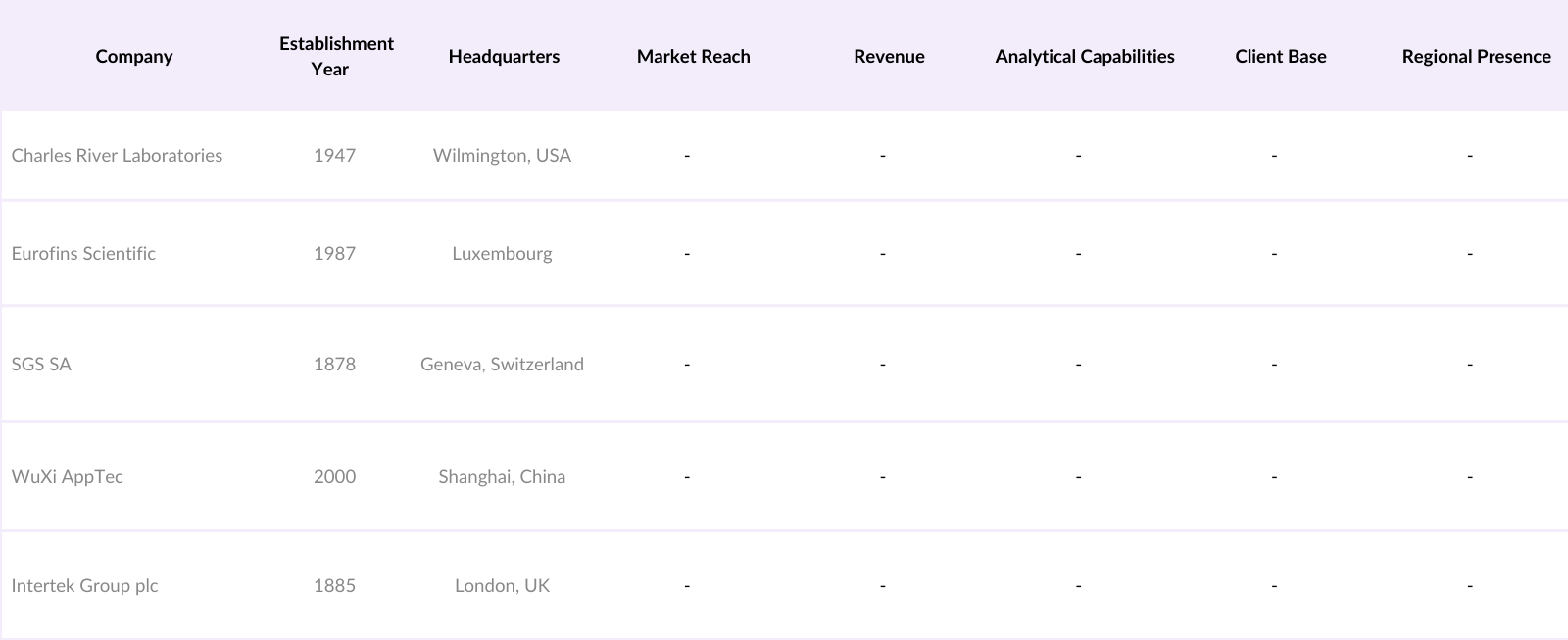Click Client Base cell for WuXi AppTec
Screen dimensions: 1568x640
click(1274, 476)
